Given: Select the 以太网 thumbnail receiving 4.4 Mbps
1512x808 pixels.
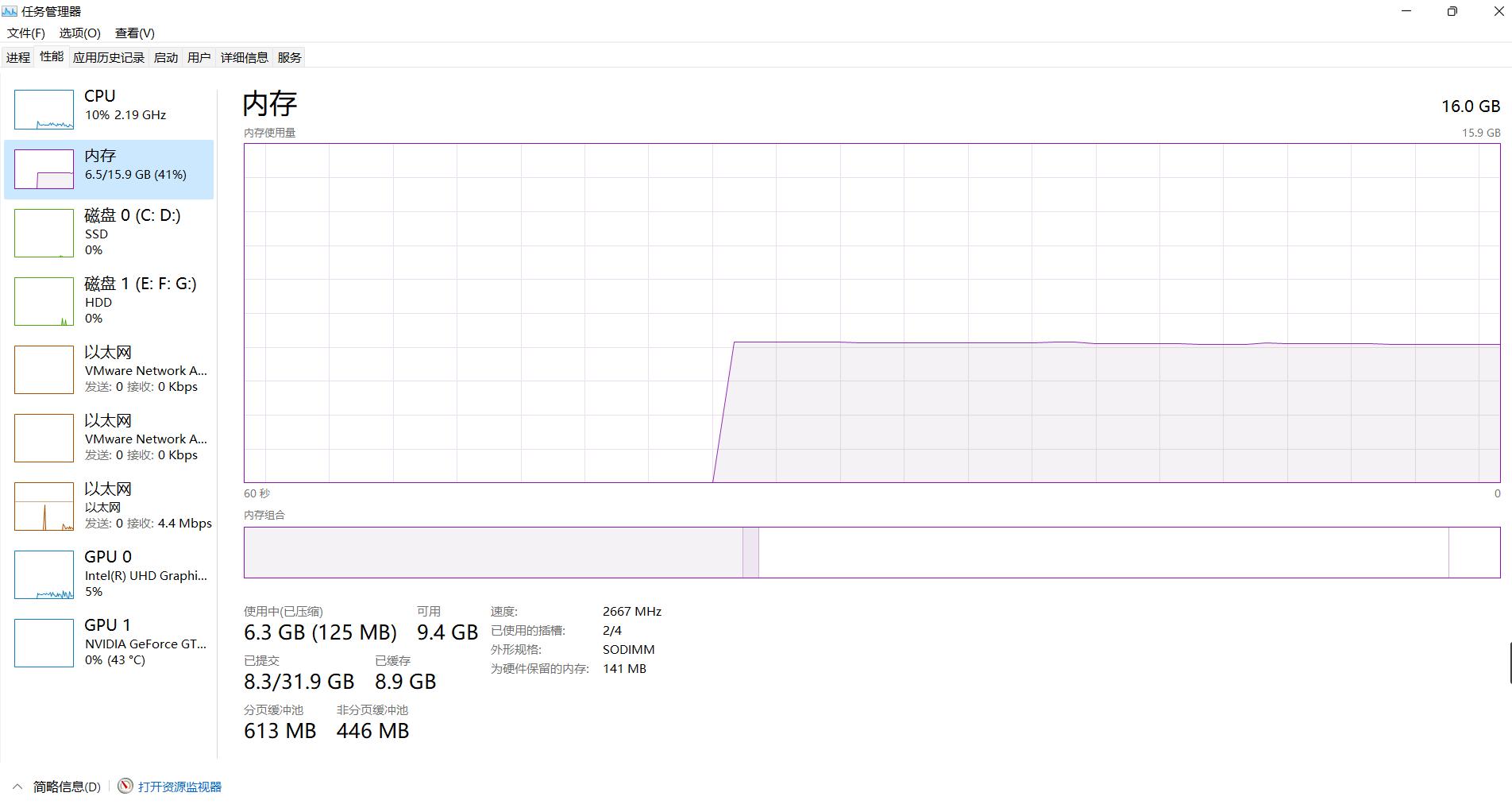Looking at the screenshot, I should pyautogui.click(x=44, y=506).
